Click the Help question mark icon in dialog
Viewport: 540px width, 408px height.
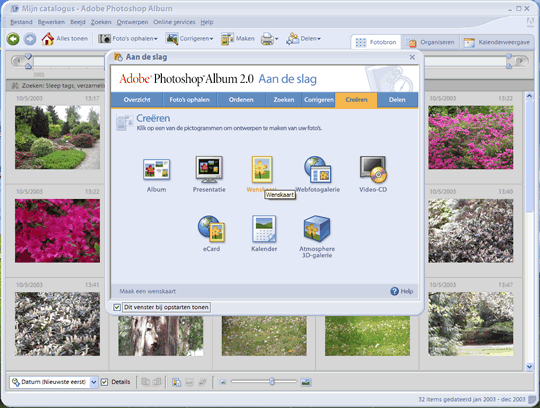394,291
